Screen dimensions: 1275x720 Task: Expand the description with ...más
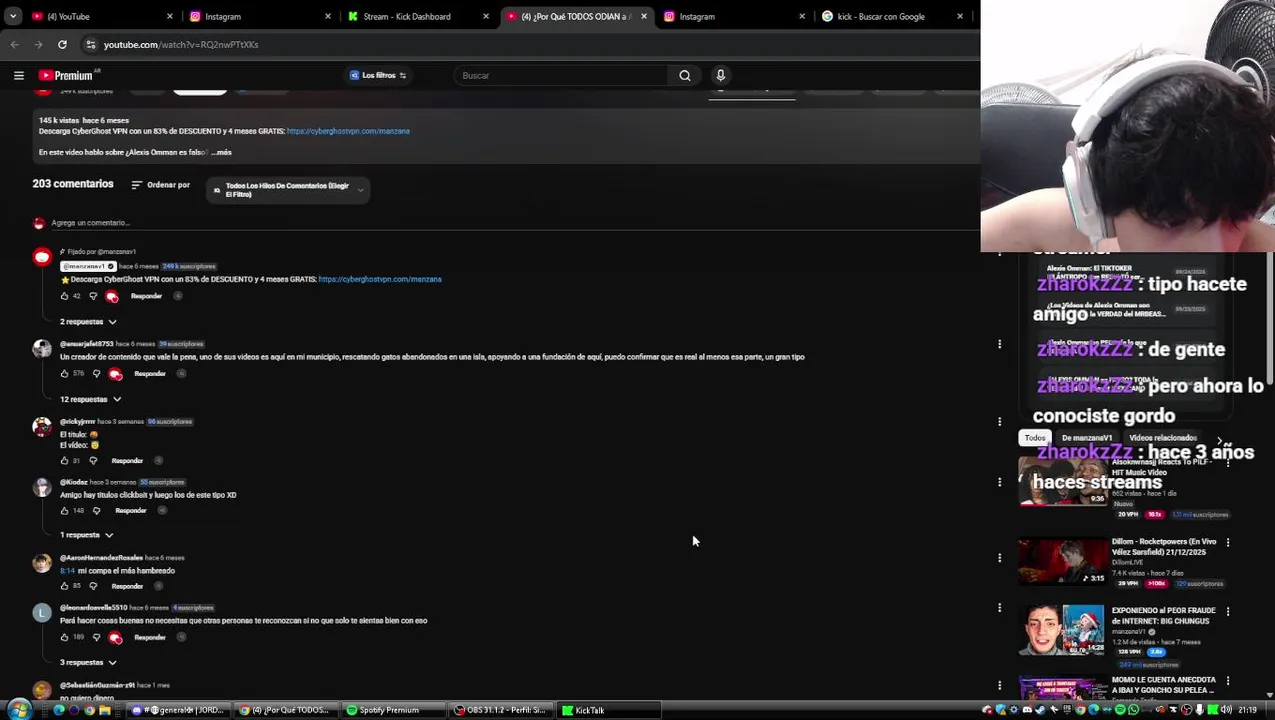[221, 152]
